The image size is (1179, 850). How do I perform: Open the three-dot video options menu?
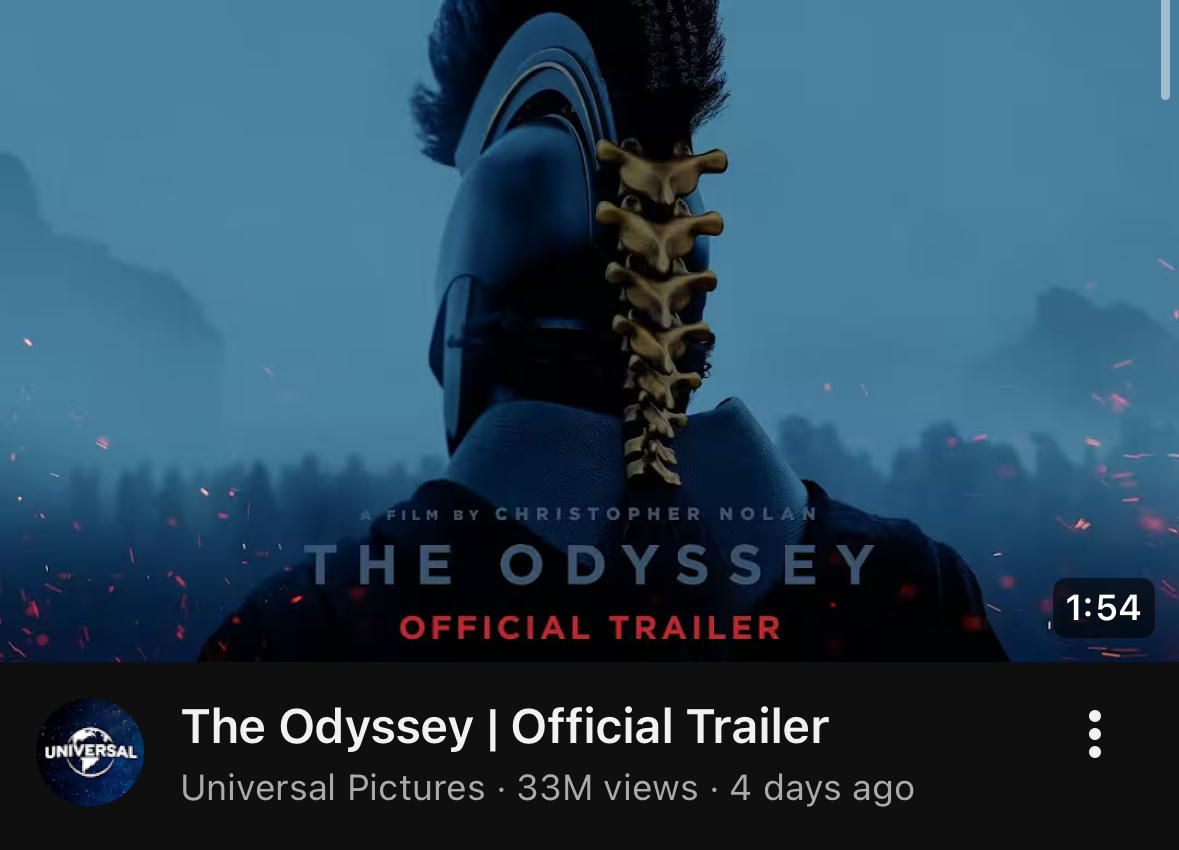[x=1095, y=733]
